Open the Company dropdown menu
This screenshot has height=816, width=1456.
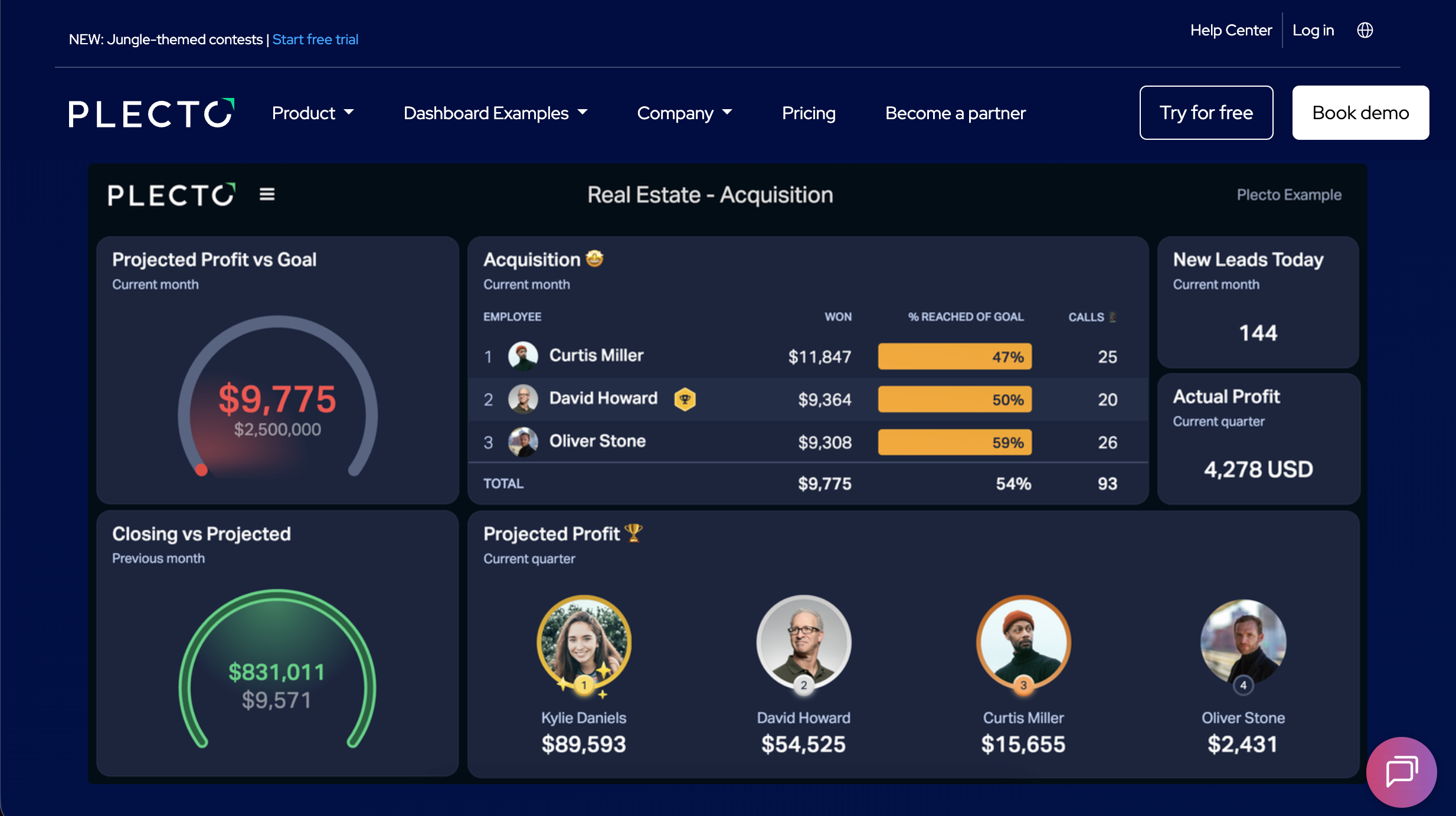(x=684, y=113)
